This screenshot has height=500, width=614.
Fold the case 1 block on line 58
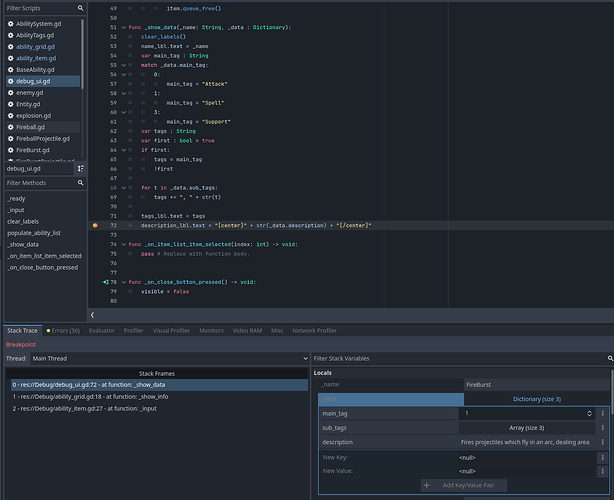(x=123, y=93)
